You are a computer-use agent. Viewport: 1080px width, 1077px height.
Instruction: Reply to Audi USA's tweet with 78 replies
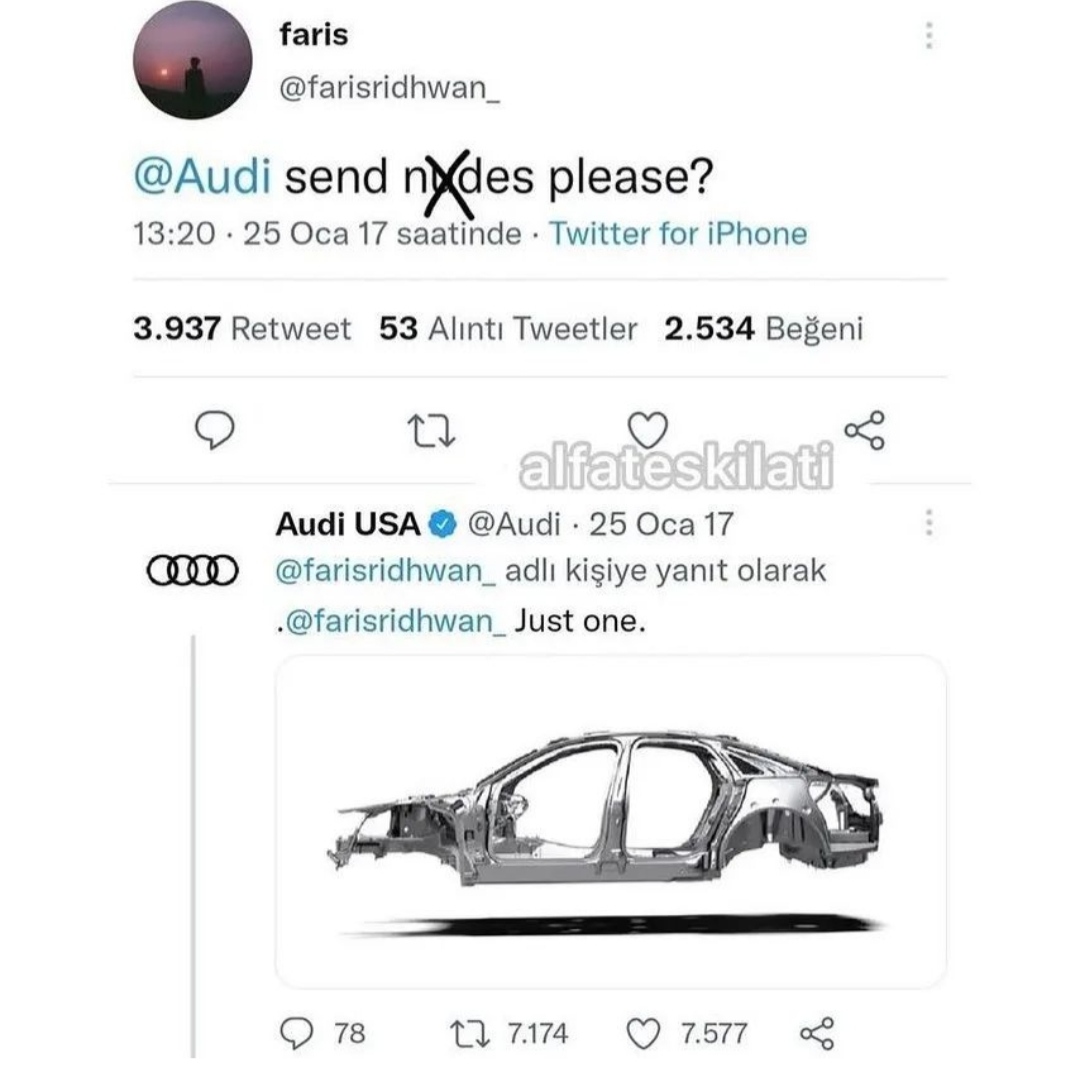click(296, 1033)
